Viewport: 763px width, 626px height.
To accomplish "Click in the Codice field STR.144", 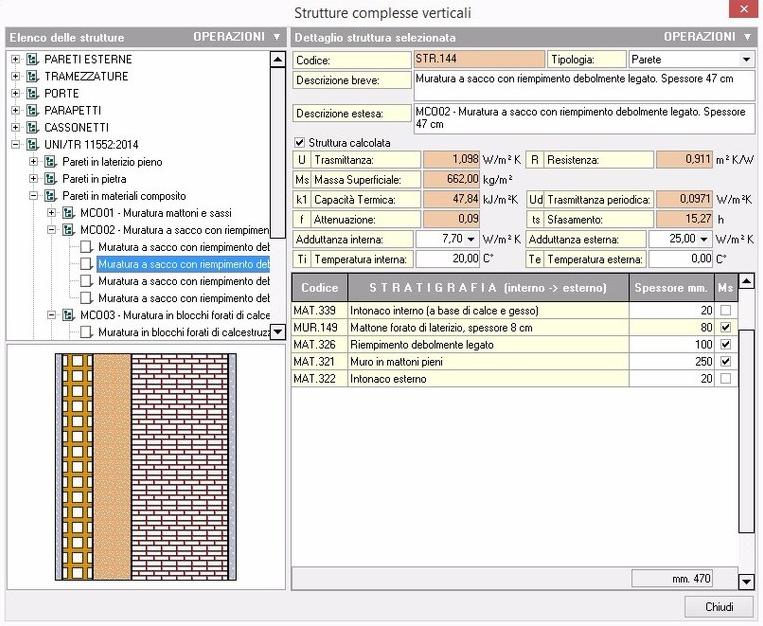I will point(479,60).
